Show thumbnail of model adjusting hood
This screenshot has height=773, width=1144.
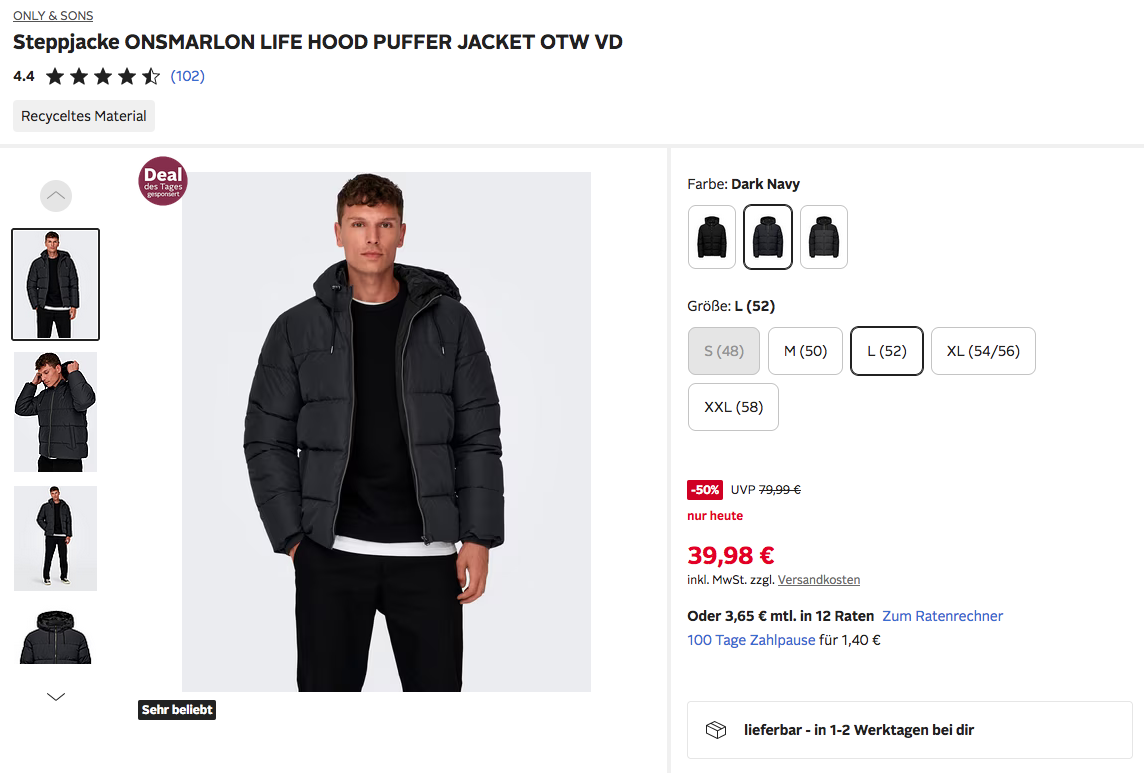(x=56, y=411)
